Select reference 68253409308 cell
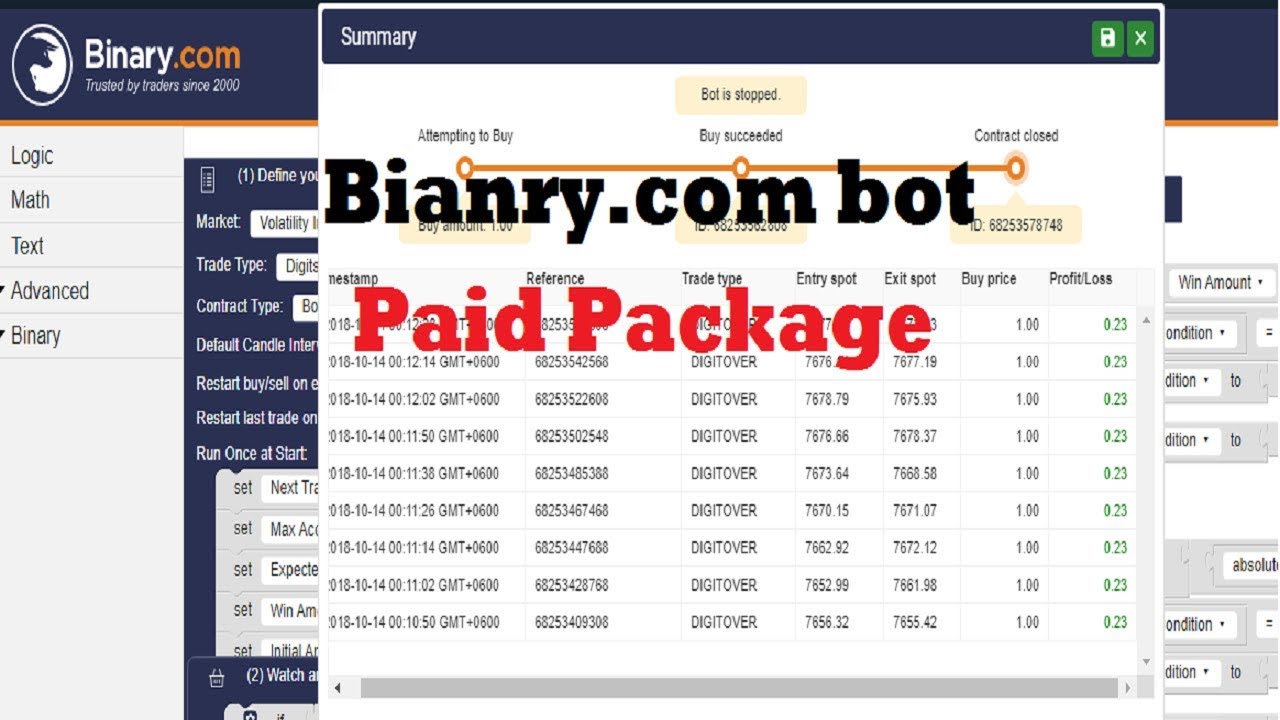Viewport: 1280px width, 720px height. pos(603,622)
